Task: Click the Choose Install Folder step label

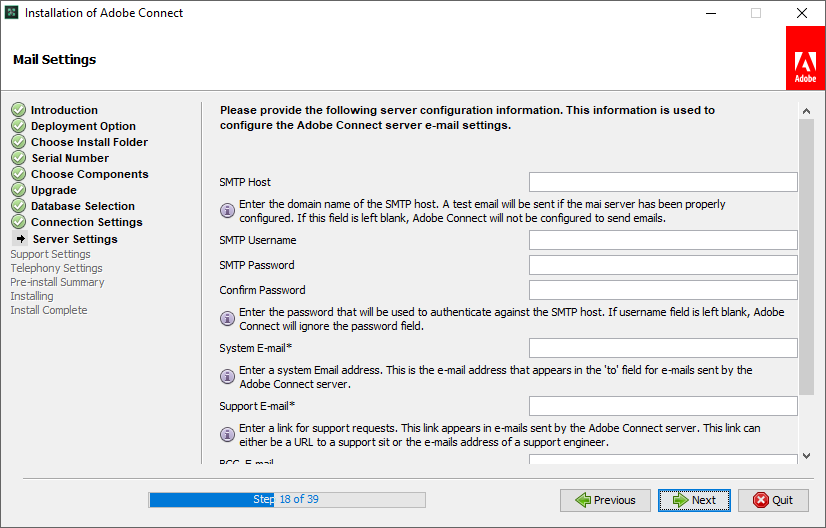Action: (90, 142)
